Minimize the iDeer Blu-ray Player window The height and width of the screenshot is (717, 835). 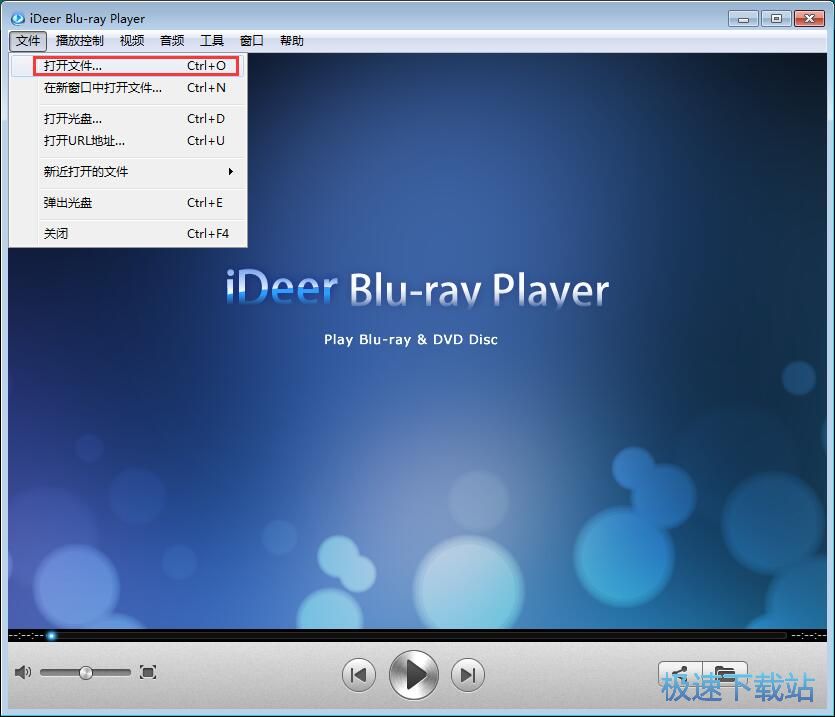click(x=743, y=19)
